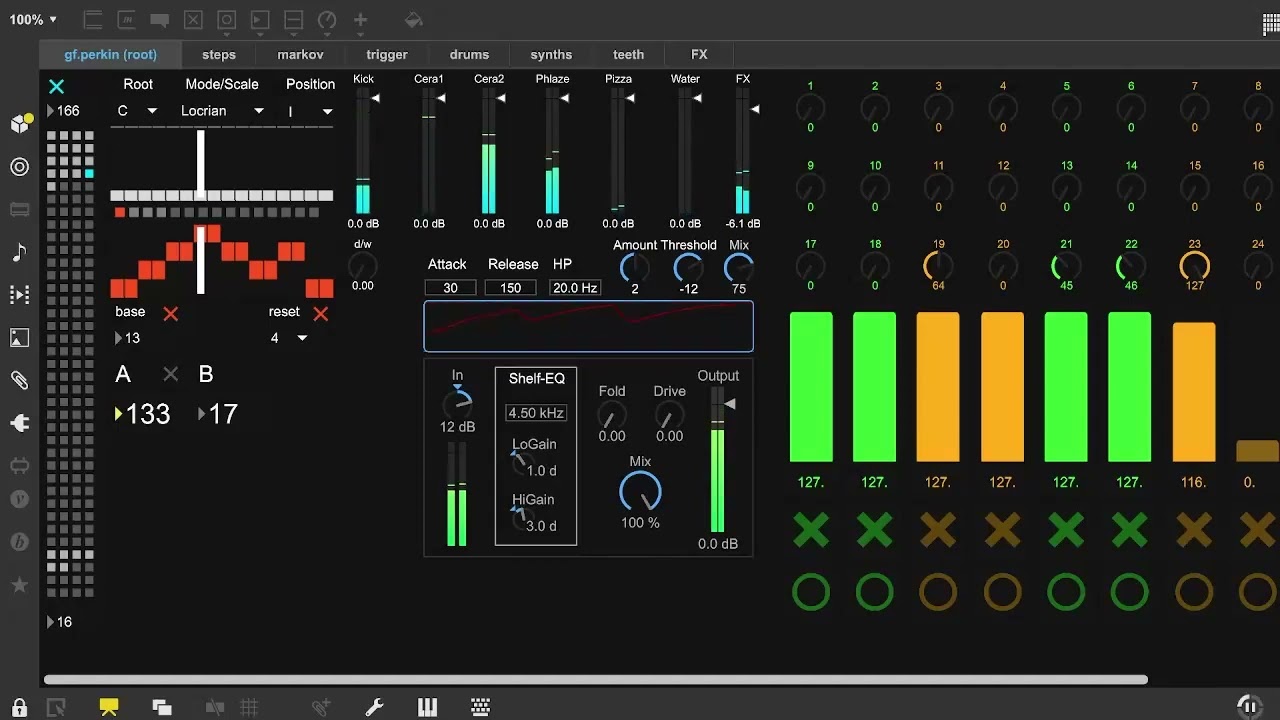1280x720 pixels.
Task: Click the toggle object icon in top toolbar
Action: [193, 20]
